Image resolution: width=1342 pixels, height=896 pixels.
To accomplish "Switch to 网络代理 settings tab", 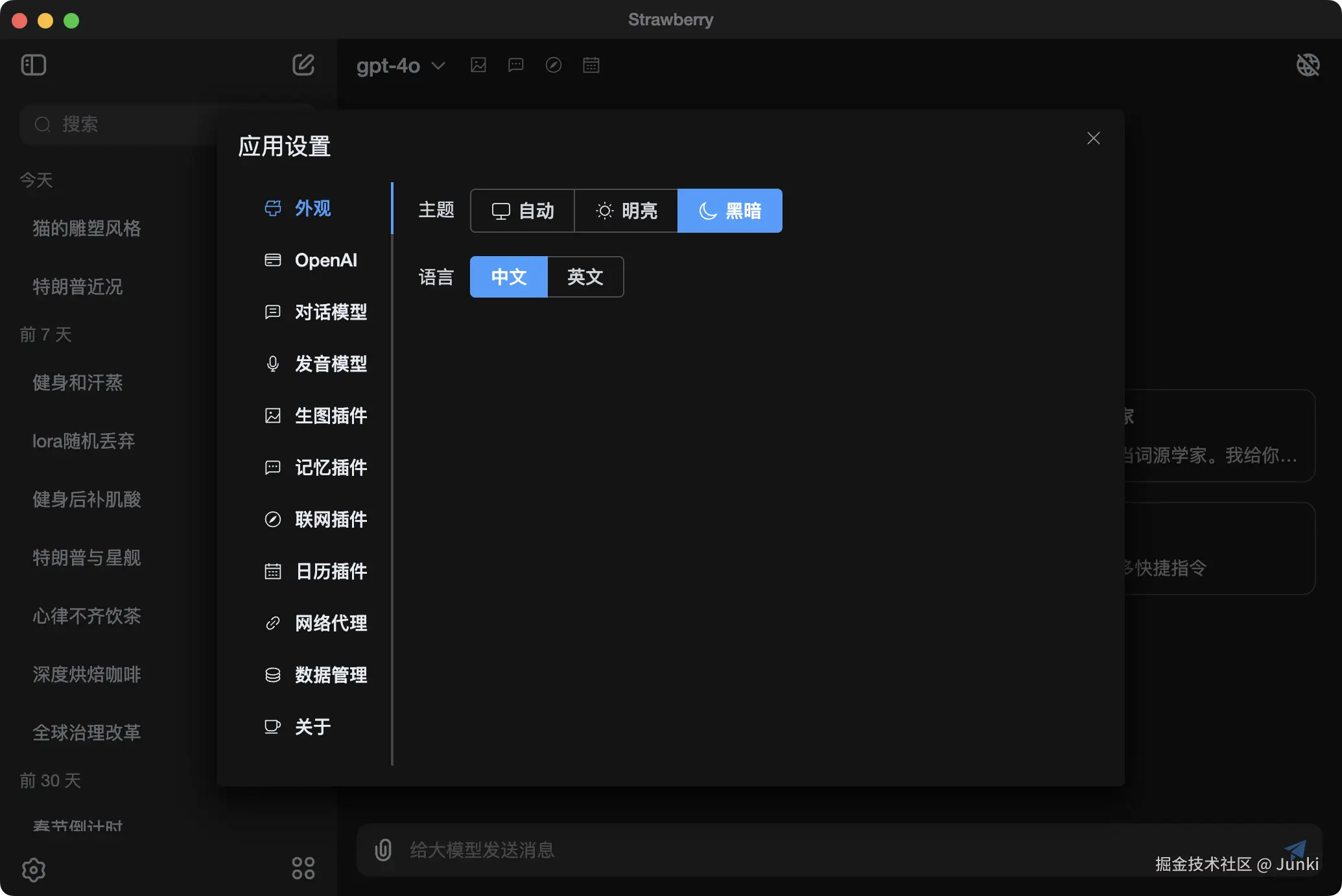I will tap(331, 623).
